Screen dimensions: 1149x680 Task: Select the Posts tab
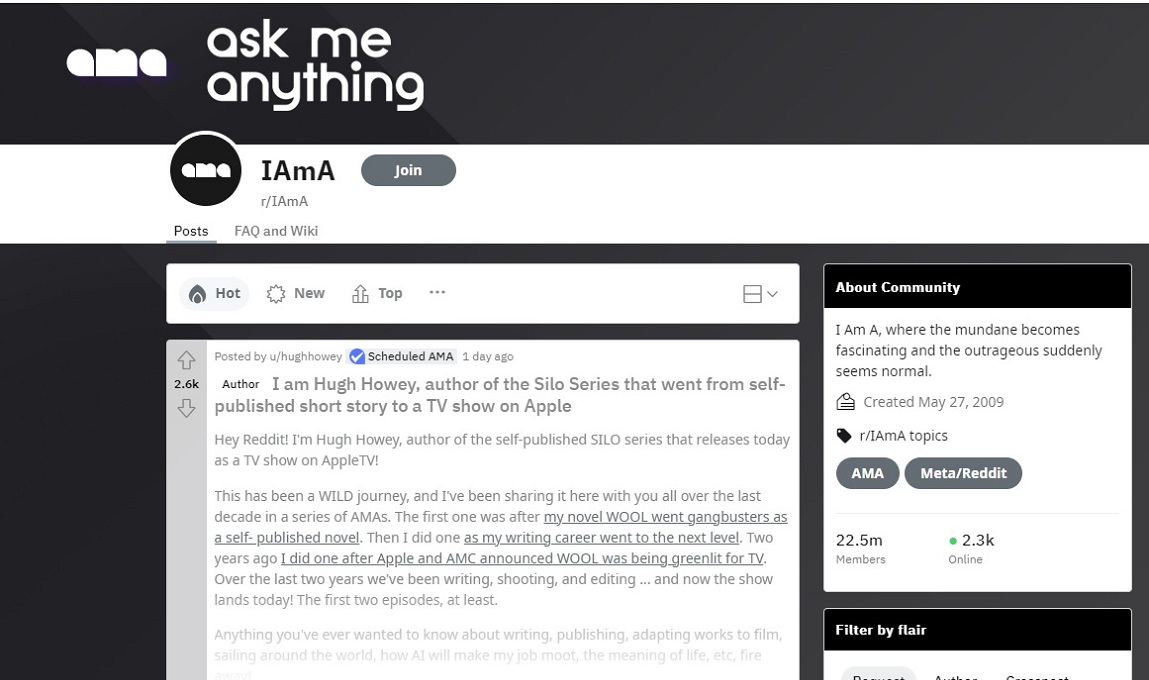tap(190, 231)
